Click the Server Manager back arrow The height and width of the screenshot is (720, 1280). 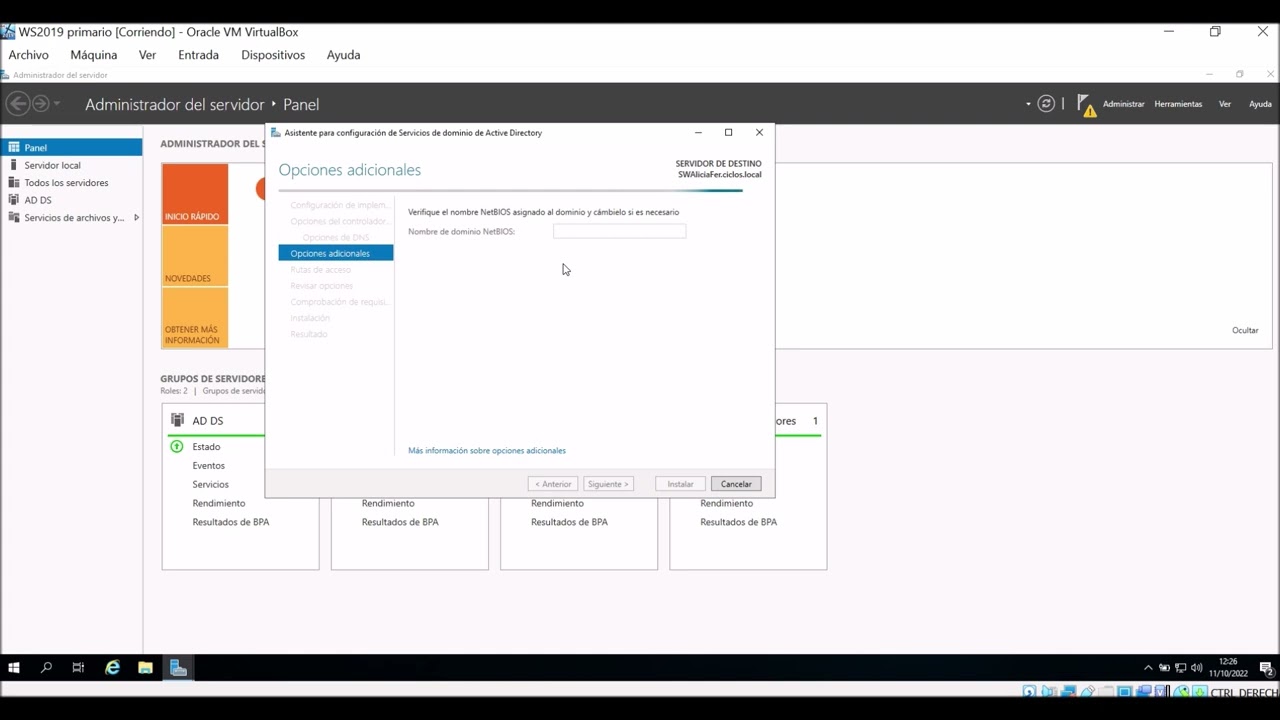pos(17,104)
